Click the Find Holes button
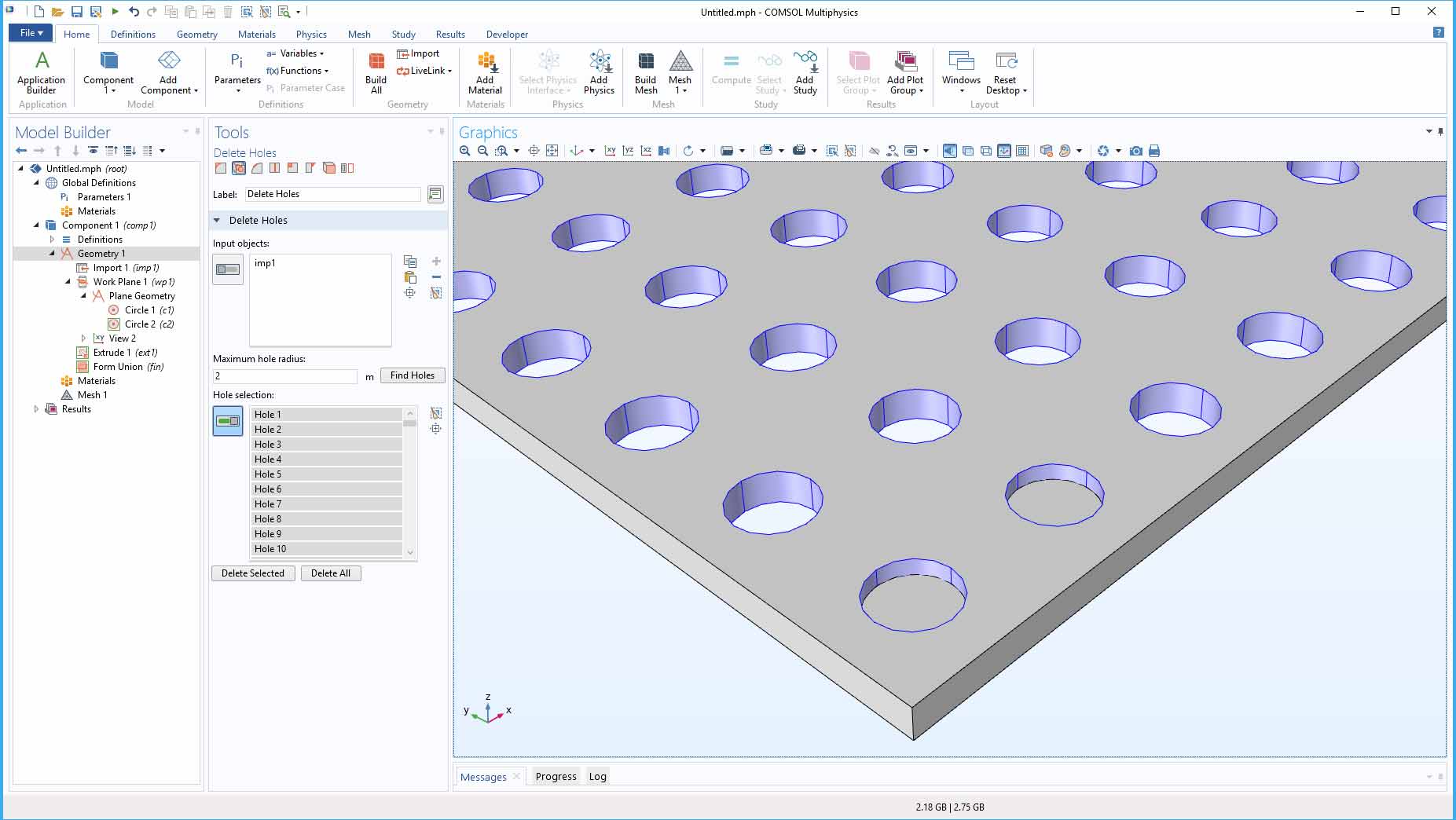Screen dimensions: 1456x820 [x=412, y=375]
